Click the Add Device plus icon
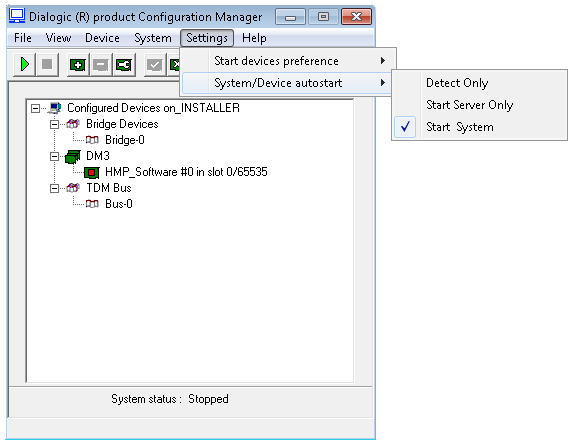The width and height of the screenshot is (571, 442). pos(78,65)
